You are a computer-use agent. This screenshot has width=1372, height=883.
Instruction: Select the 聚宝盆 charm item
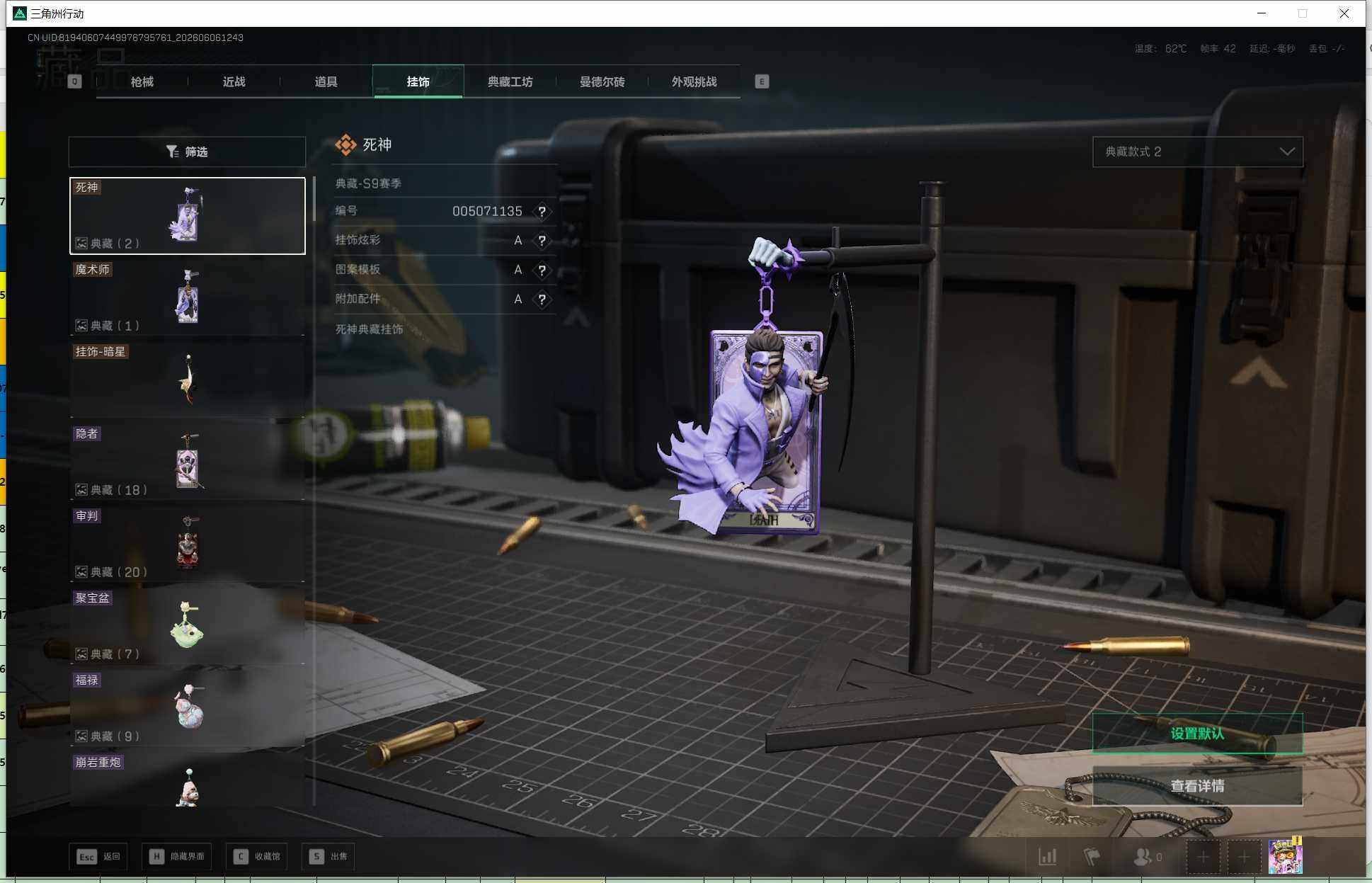click(x=187, y=626)
